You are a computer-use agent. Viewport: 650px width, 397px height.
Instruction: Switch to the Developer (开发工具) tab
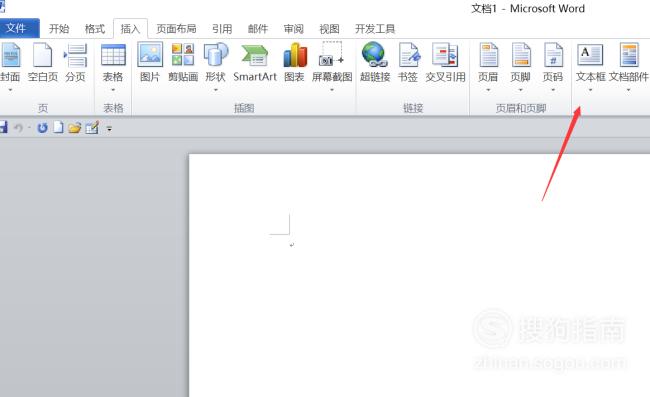(x=375, y=29)
